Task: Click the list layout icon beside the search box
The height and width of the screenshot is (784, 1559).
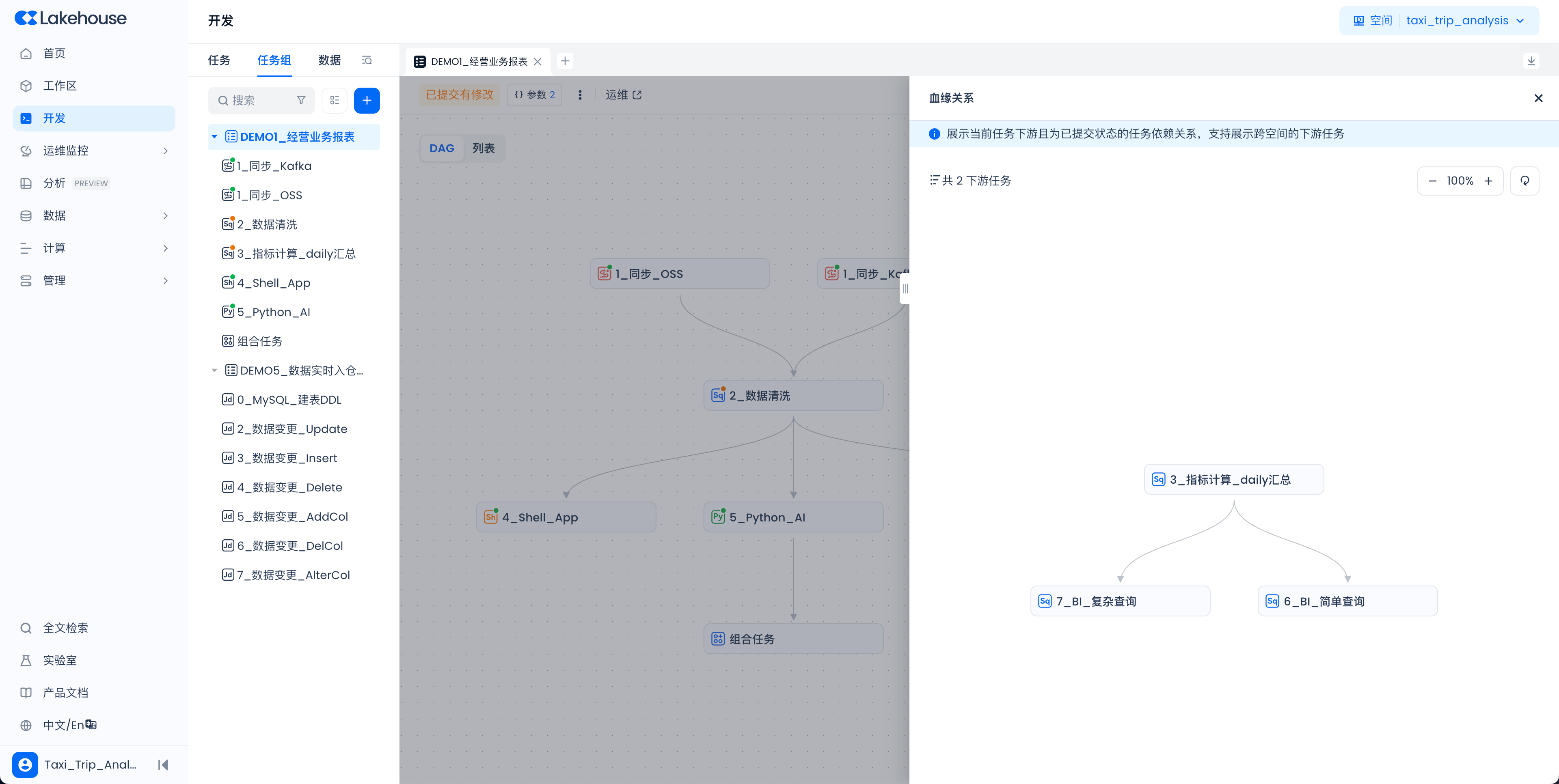Action: pyautogui.click(x=335, y=100)
